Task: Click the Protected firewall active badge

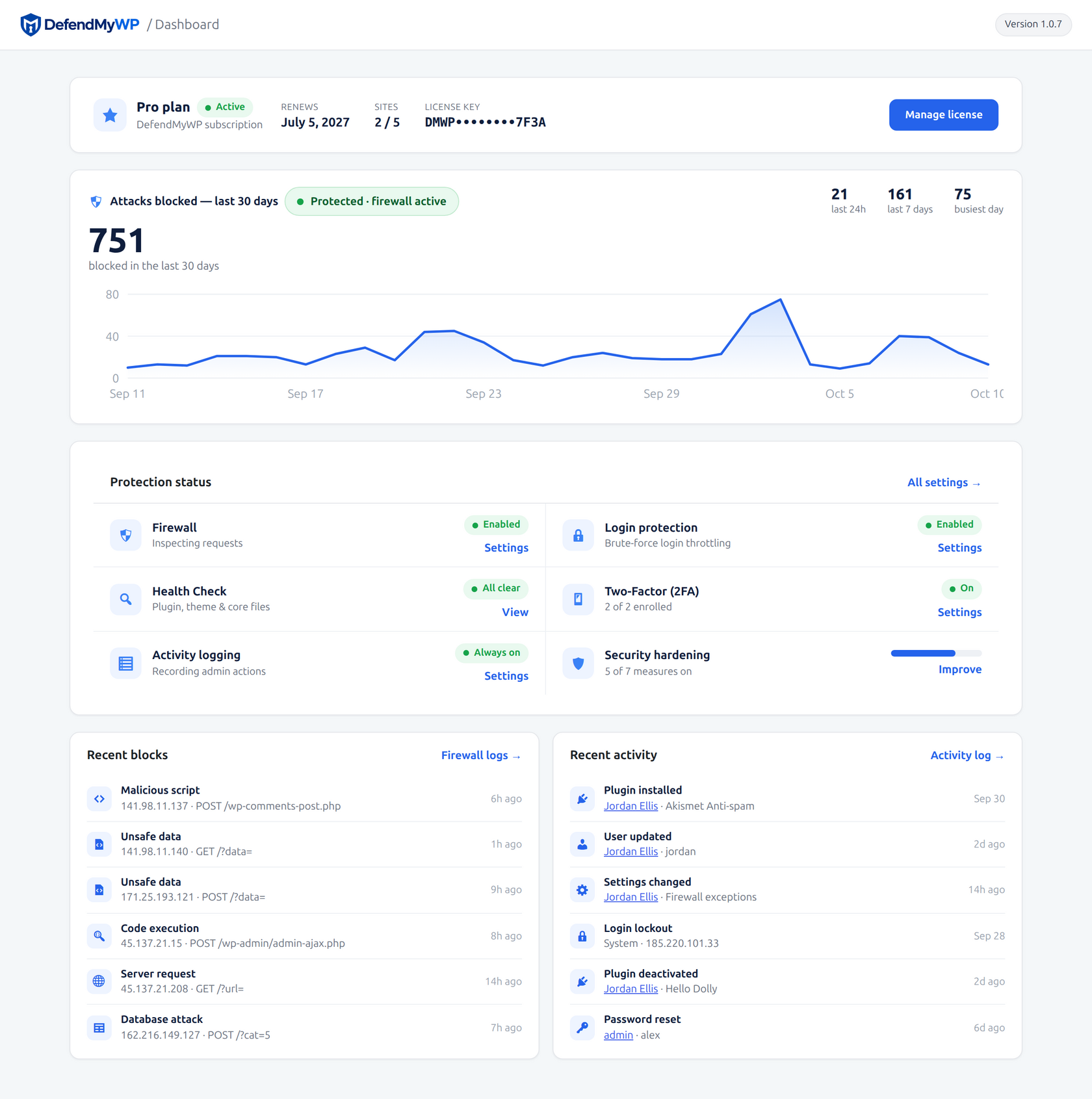Action: point(372,201)
